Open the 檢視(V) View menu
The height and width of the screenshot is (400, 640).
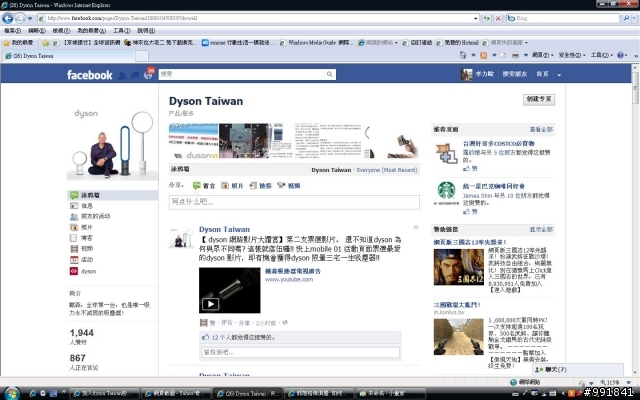pos(61,31)
